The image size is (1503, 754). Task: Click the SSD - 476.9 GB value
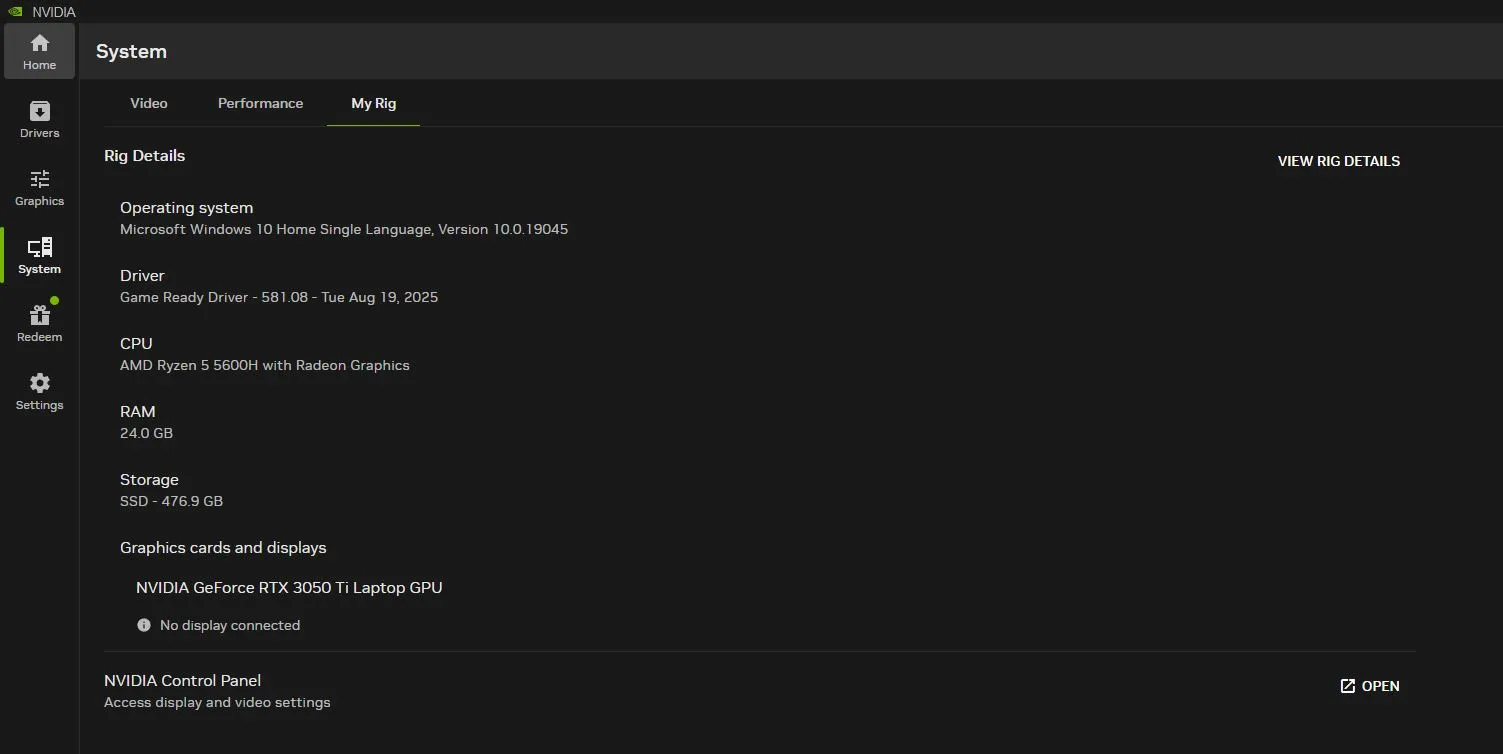[x=171, y=501]
